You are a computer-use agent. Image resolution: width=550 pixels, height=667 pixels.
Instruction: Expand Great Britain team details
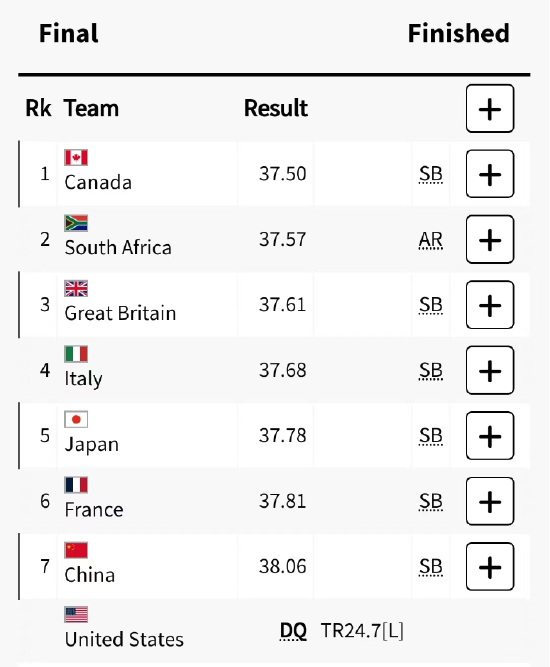[x=490, y=305]
